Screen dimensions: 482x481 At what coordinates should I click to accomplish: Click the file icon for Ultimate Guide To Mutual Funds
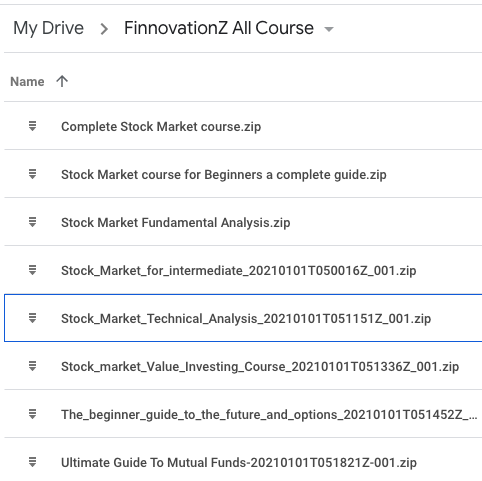click(x=32, y=462)
